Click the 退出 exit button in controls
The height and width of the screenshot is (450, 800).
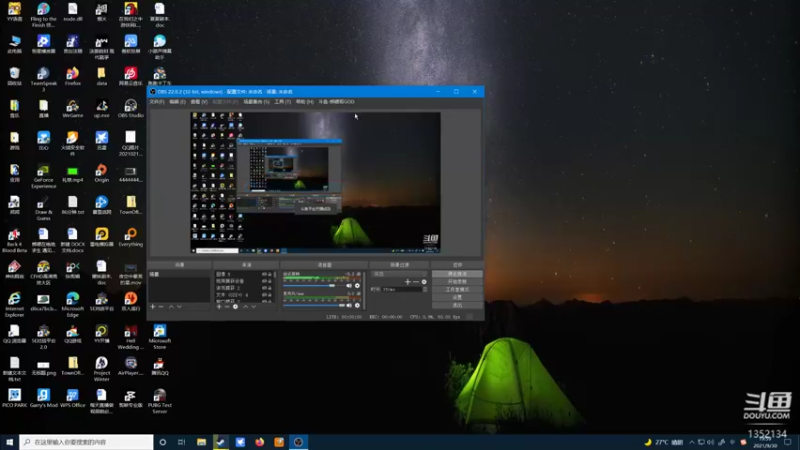pyautogui.click(x=457, y=305)
